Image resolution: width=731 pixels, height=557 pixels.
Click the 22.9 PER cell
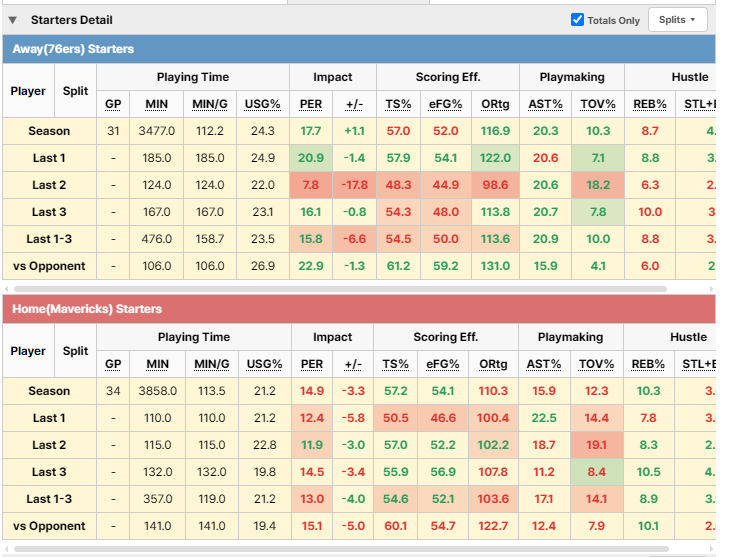(311, 266)
